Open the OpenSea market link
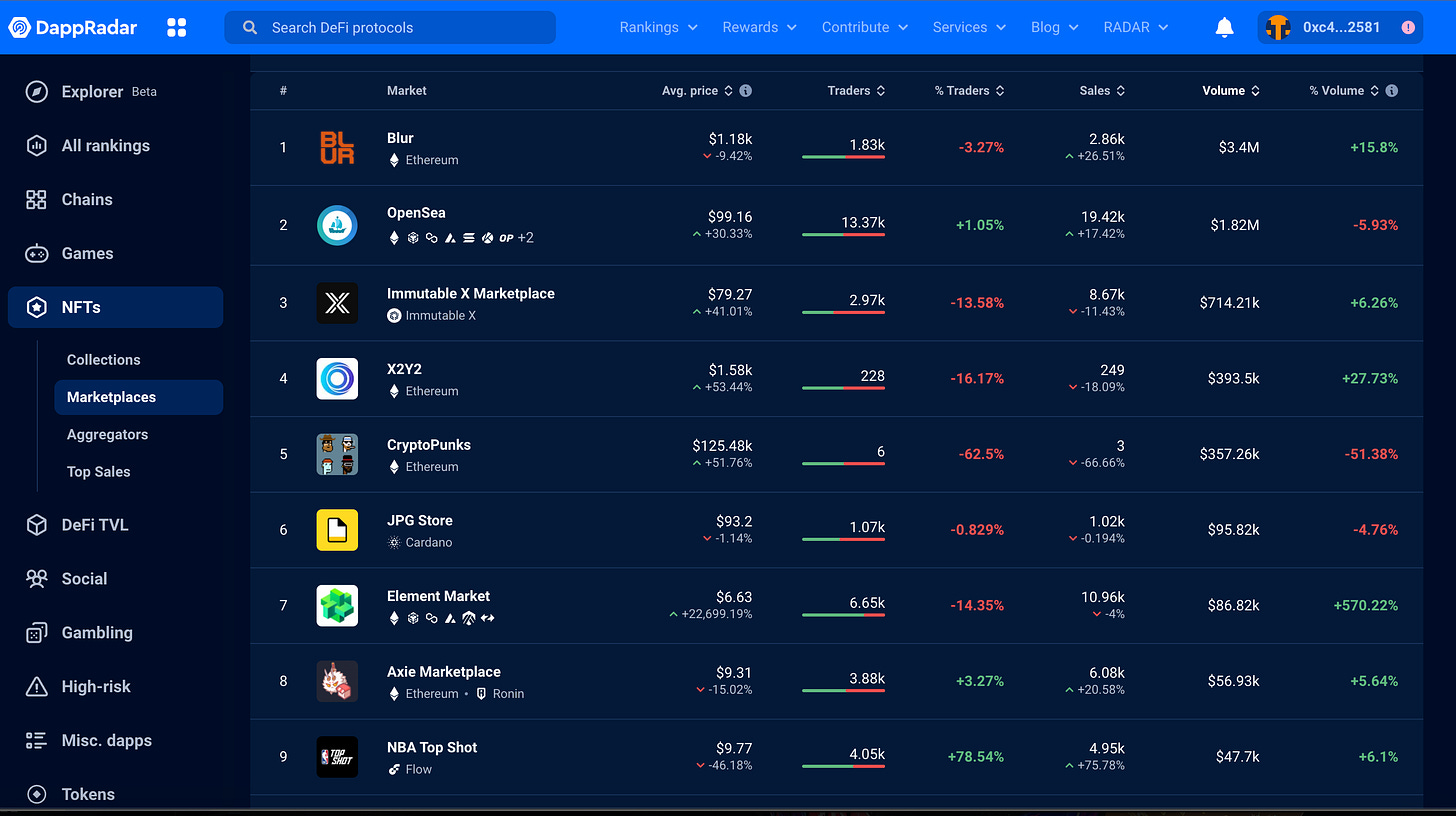This screenshot has height=816, width=1456. [416, 213]
